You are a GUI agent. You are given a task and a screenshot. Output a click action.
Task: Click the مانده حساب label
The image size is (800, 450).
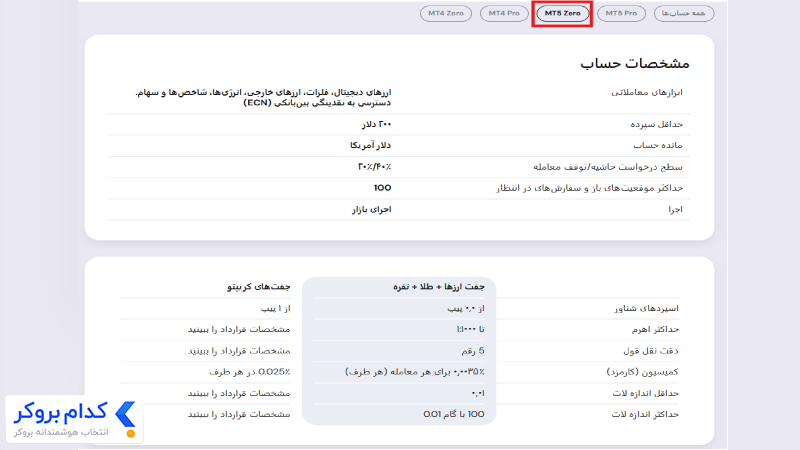coord(658,145)
